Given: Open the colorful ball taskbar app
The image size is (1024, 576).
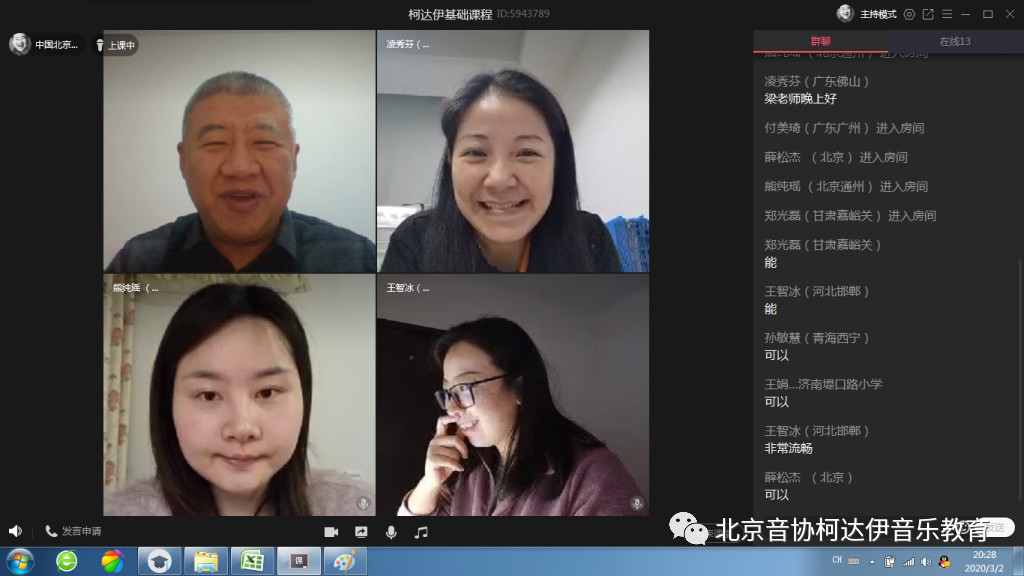Looking at the screenshot, I should click(112, 562).
